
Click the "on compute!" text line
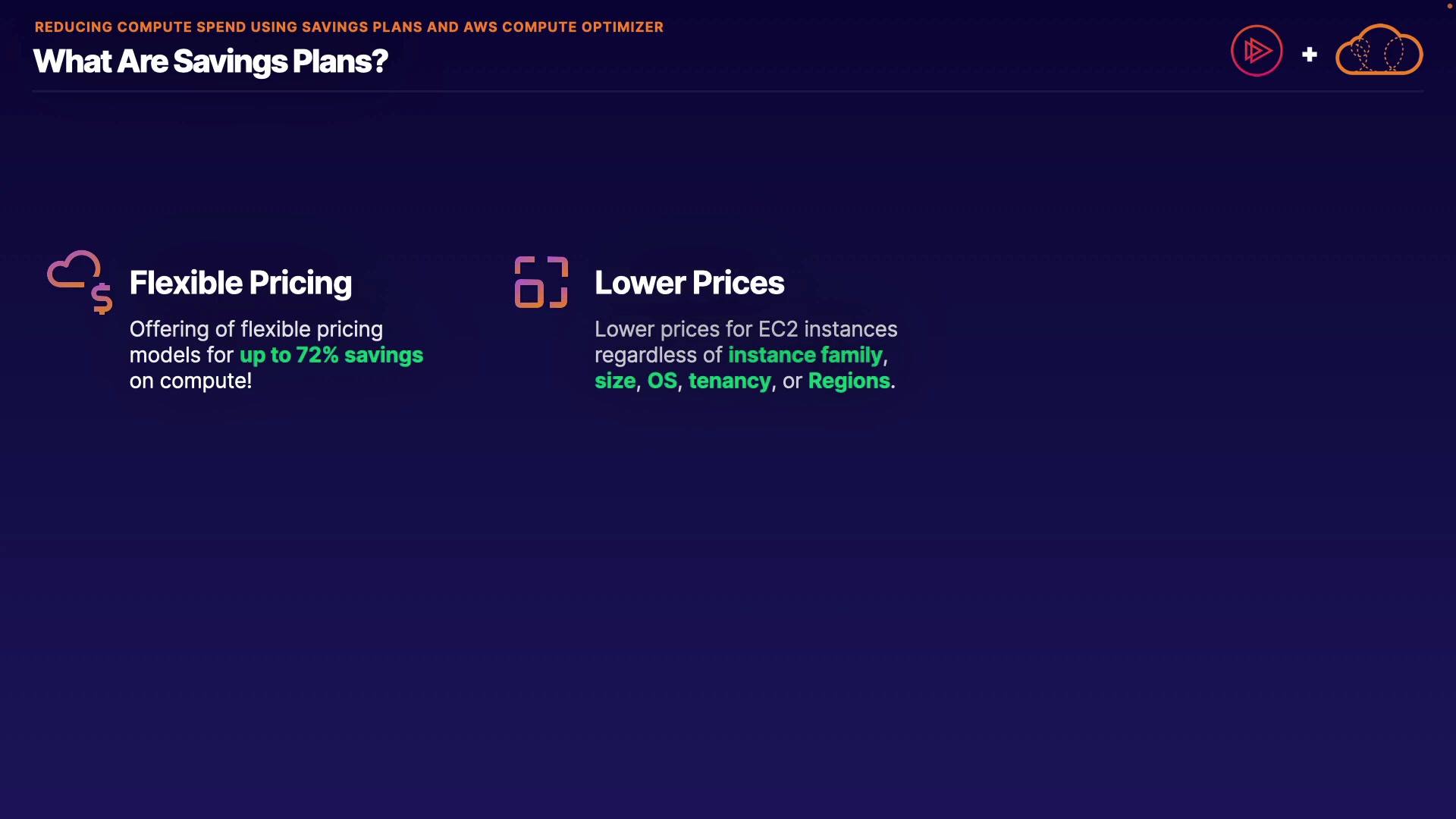190,381
